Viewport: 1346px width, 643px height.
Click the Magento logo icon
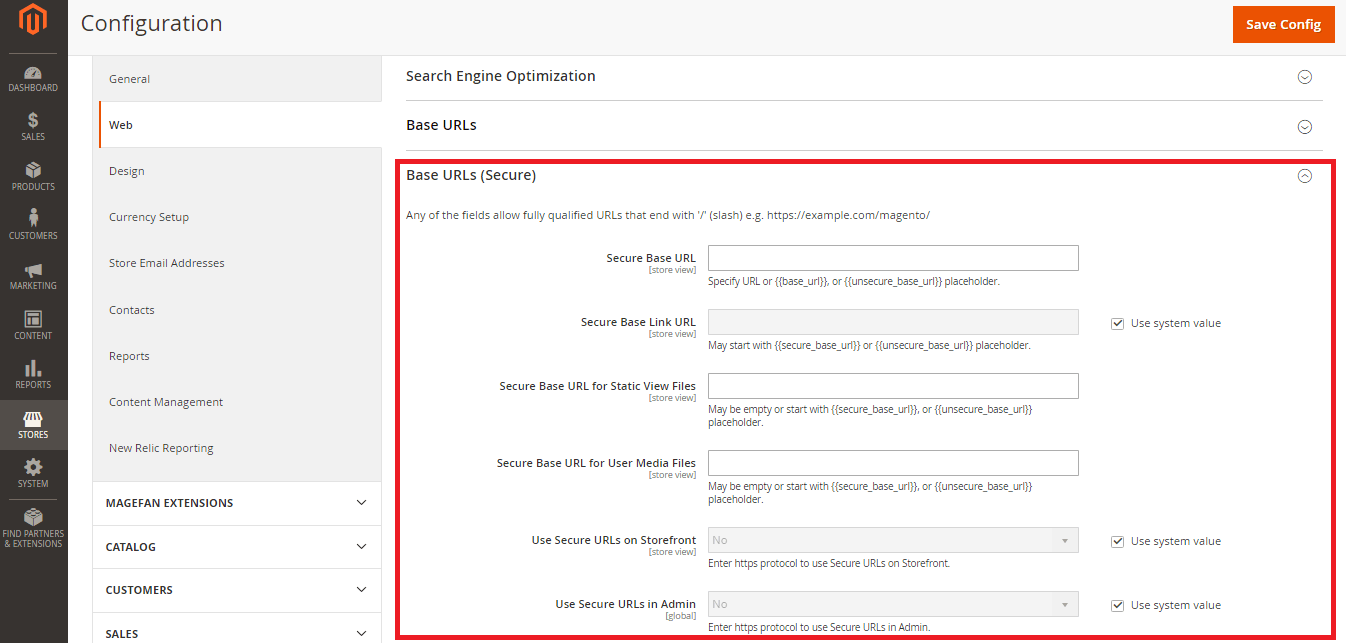pyautogui.click(x=33, y=20)
